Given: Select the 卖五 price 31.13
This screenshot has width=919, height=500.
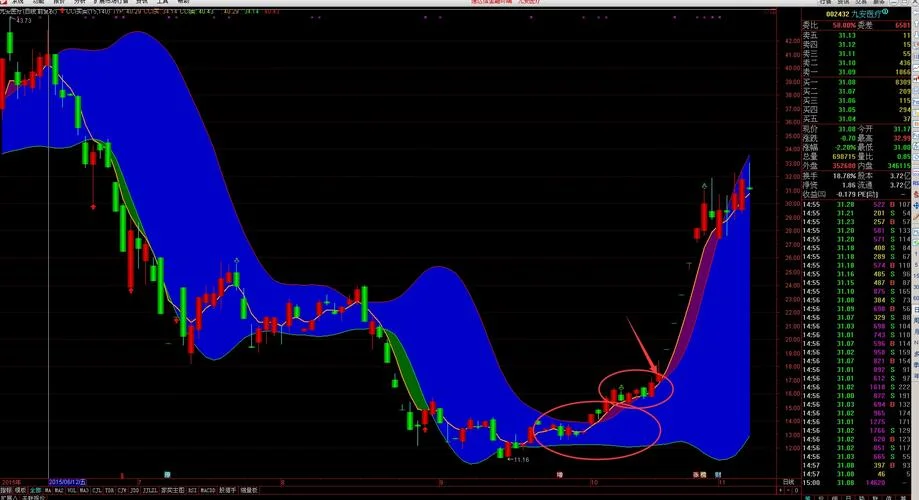Looking at the screenshot, I should tap(846, 36).
